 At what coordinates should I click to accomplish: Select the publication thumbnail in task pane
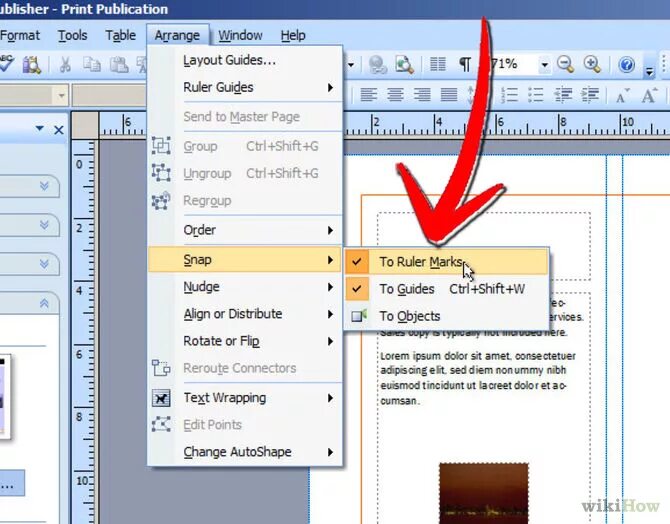[4, 396]
